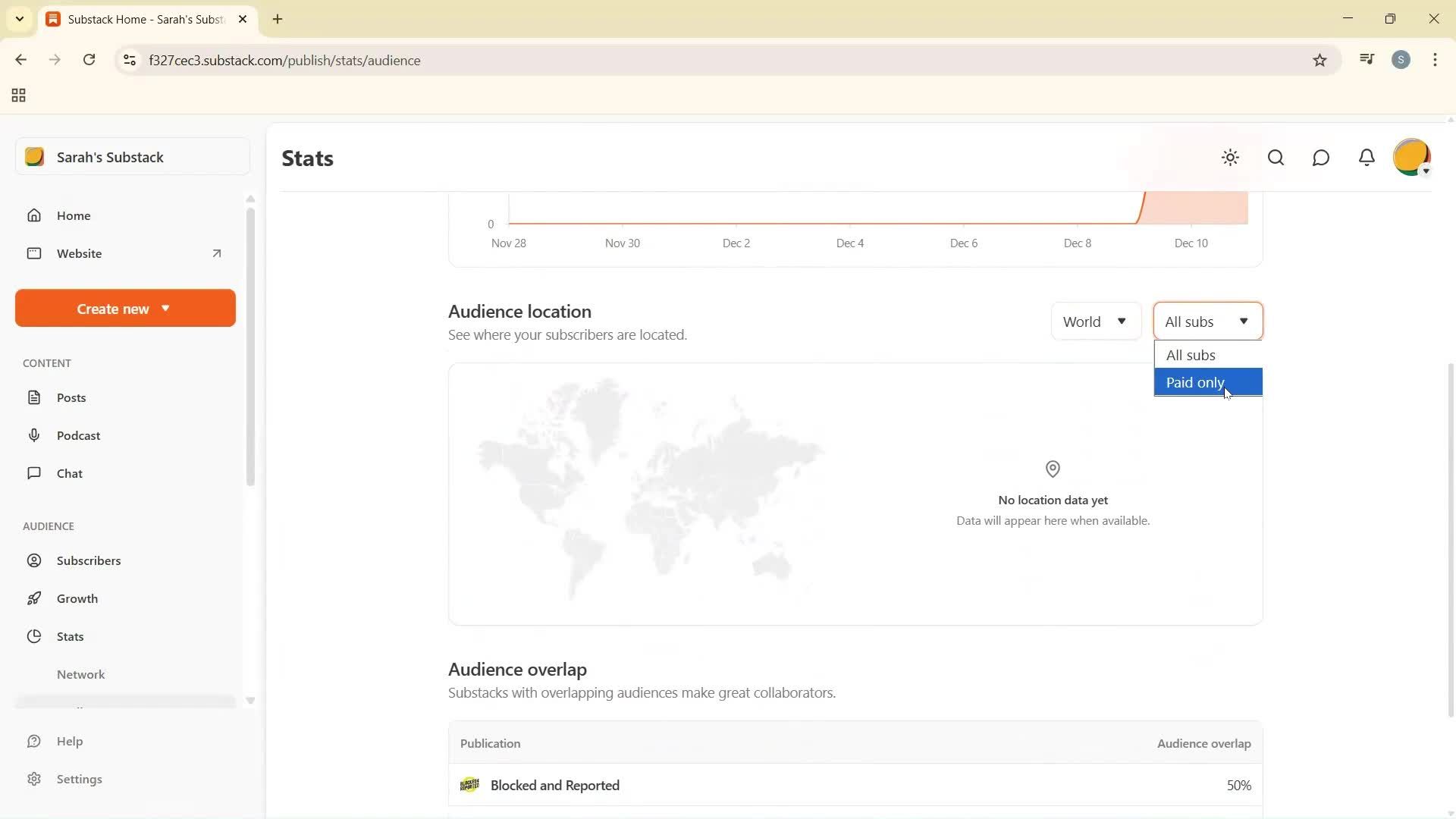Select All subs from the filter list
The width and height of the screenshot is (1456, 819).
1191,354
